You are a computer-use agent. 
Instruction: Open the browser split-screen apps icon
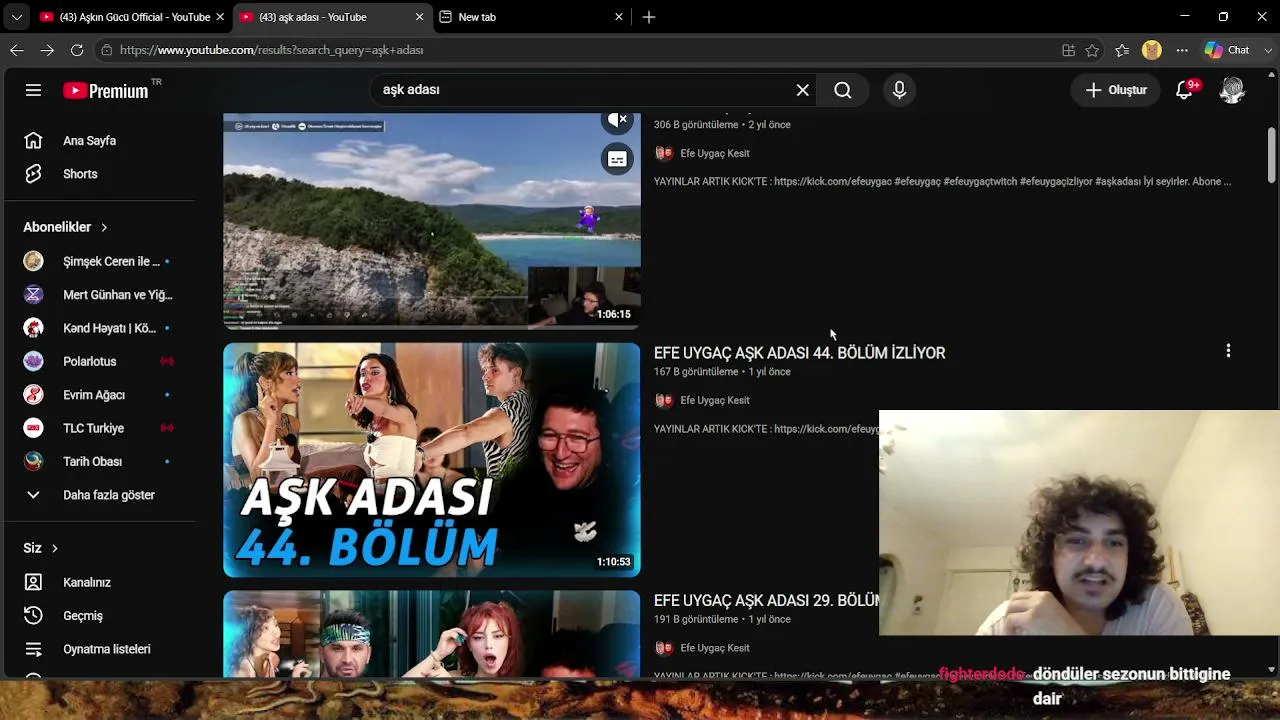(1068, 50)
